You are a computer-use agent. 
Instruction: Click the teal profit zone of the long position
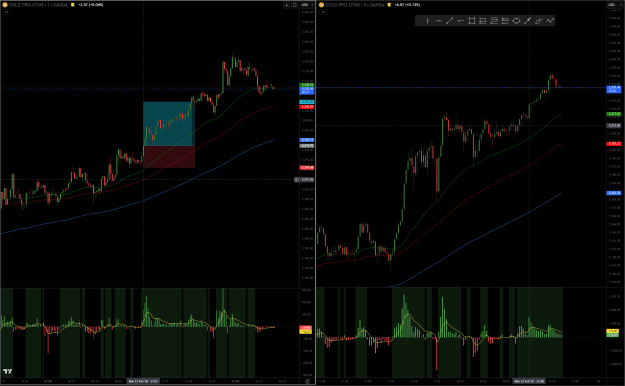point(169,124)
